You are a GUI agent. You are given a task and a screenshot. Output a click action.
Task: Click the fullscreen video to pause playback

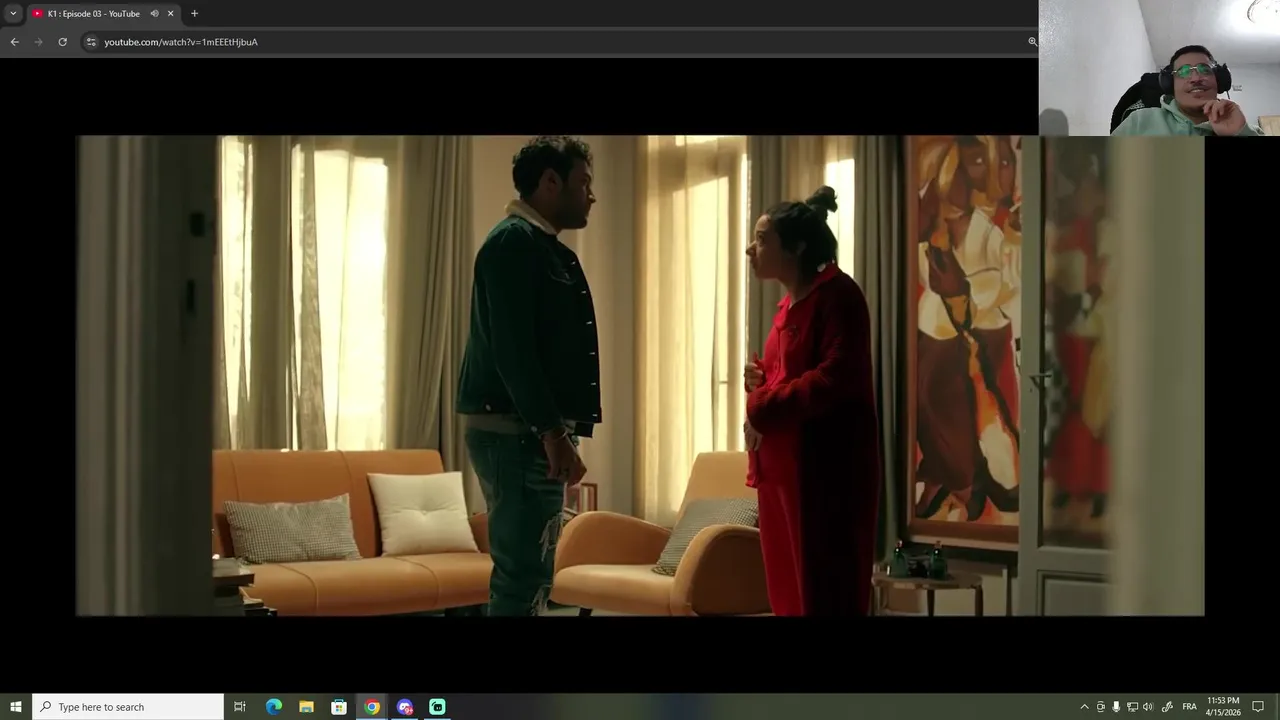pos(640,375)
